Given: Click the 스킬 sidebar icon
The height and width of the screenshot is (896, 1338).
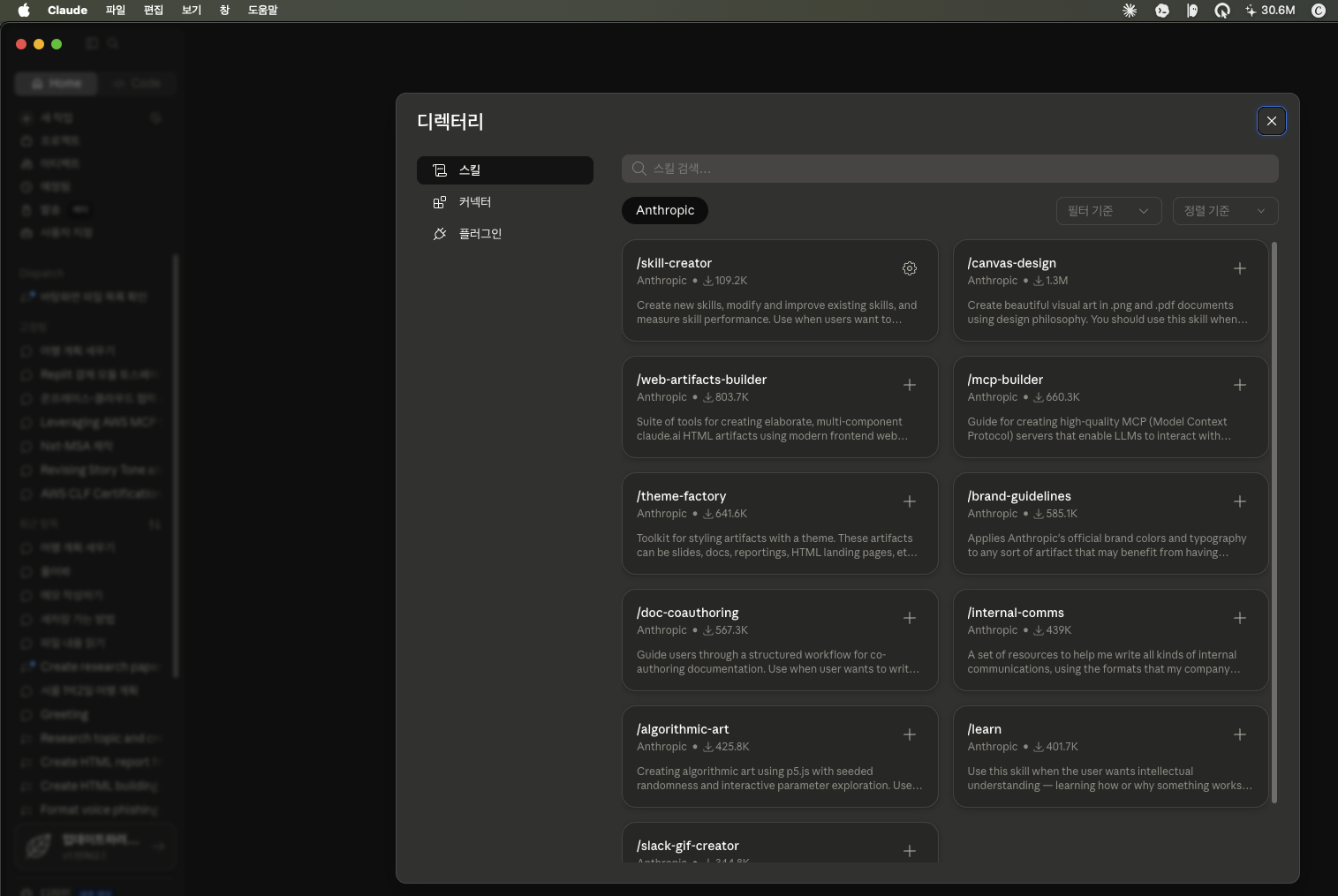Looking at the screenshot, I should tap(440, 170).
